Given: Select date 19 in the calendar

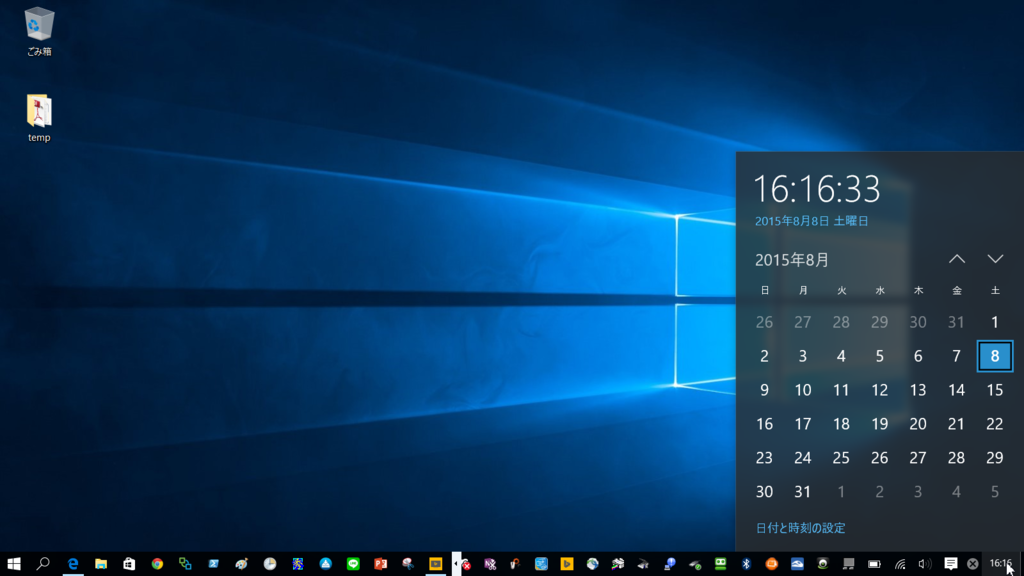Looking at the screenshot, I should pos(880,424).
